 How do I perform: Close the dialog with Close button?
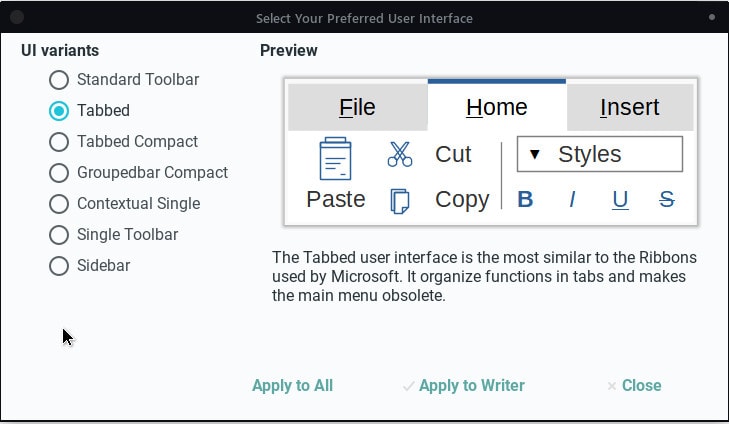tap(634, 386)
